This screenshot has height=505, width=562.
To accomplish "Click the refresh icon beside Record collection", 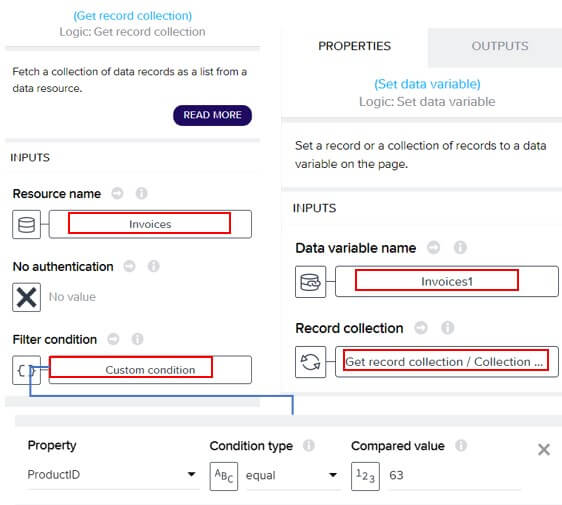I will 310,362.
